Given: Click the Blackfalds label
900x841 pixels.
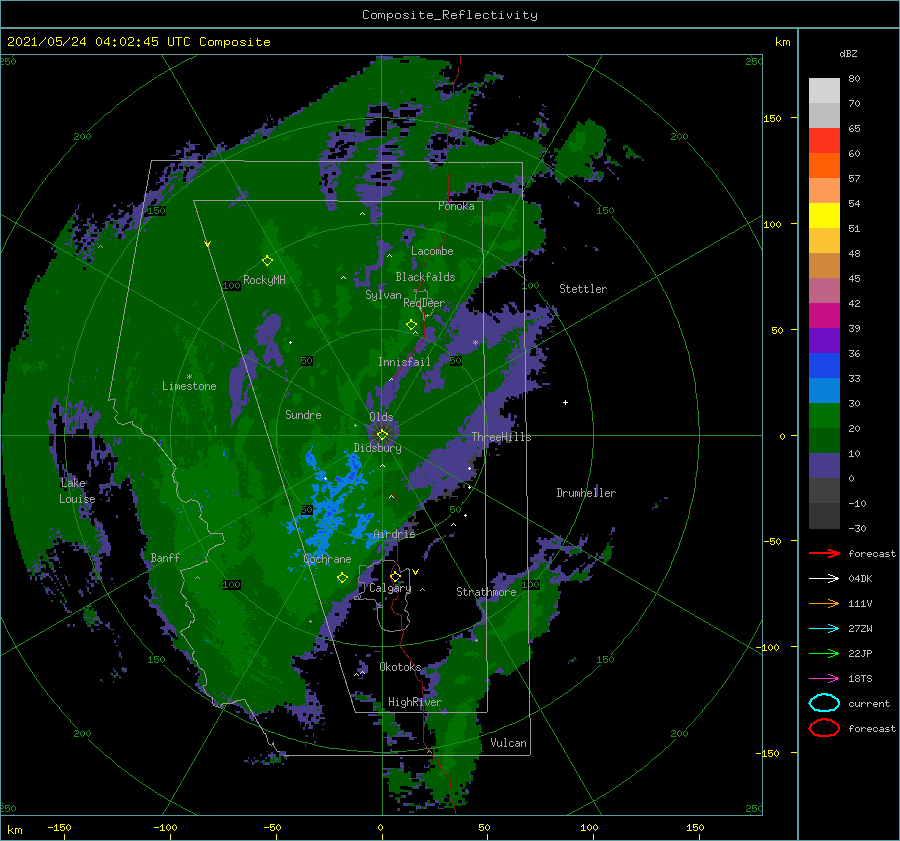Looking at the screenshot, I should 425,277.
